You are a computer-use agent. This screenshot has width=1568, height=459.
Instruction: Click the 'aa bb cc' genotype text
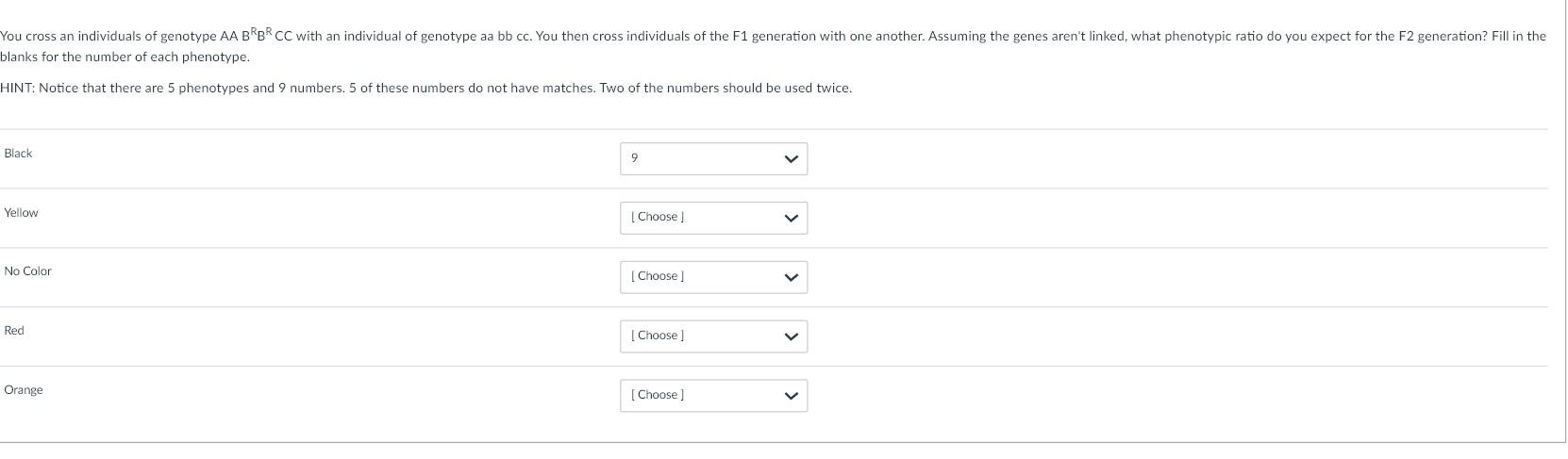tap(505, 37)
